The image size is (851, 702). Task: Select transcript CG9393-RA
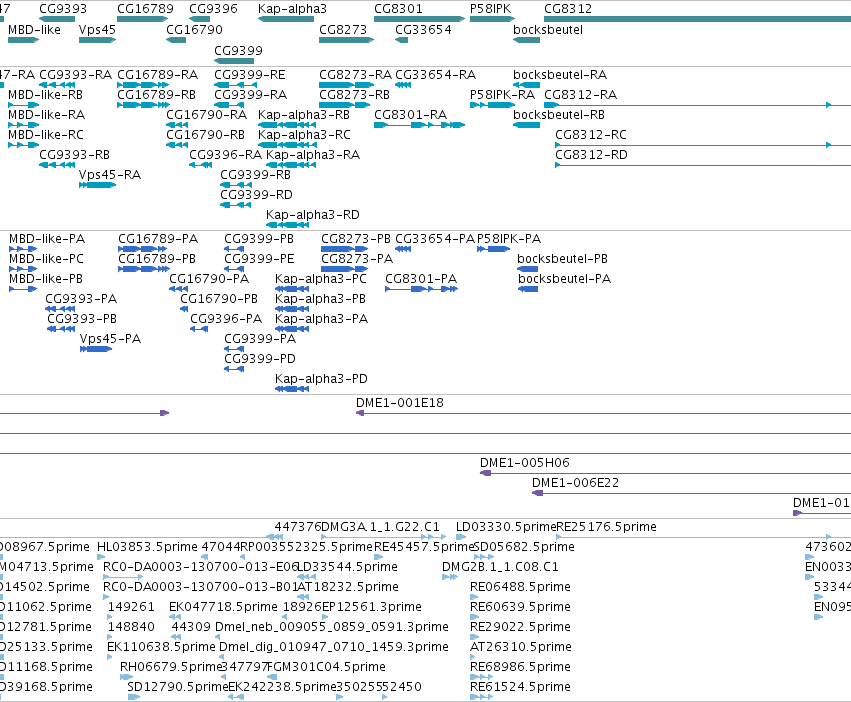point(75,74)
